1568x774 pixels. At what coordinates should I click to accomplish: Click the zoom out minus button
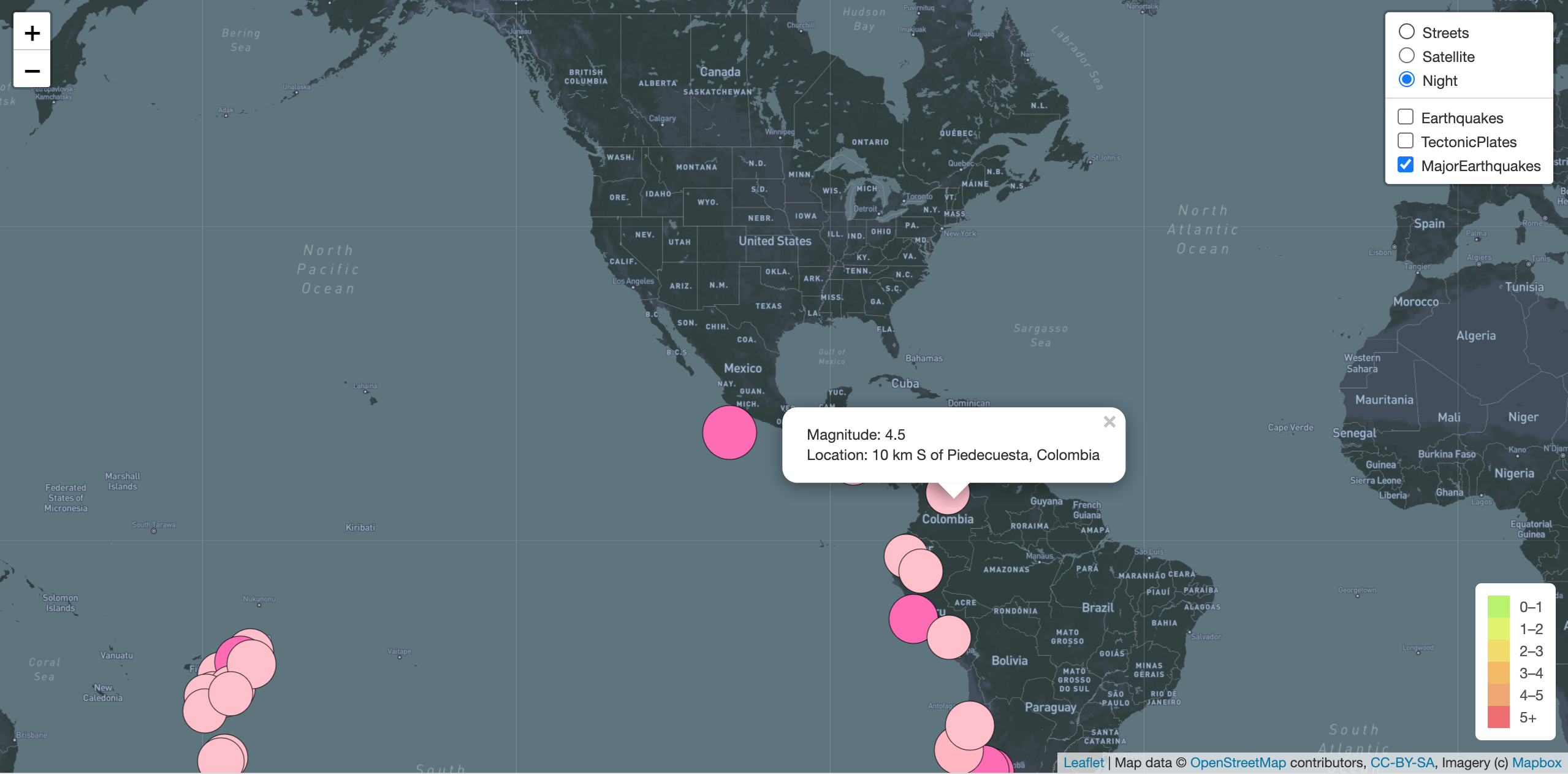(32, 71)
